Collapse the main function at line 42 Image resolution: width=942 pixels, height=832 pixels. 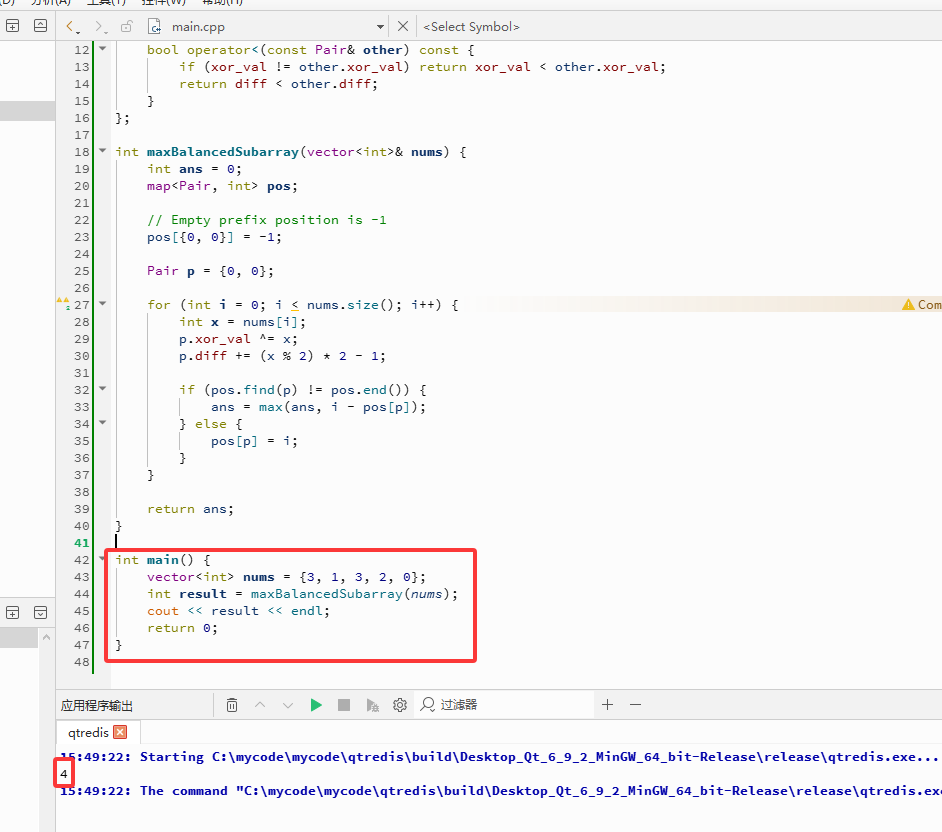pyautogui.click(x=103, y=559)
